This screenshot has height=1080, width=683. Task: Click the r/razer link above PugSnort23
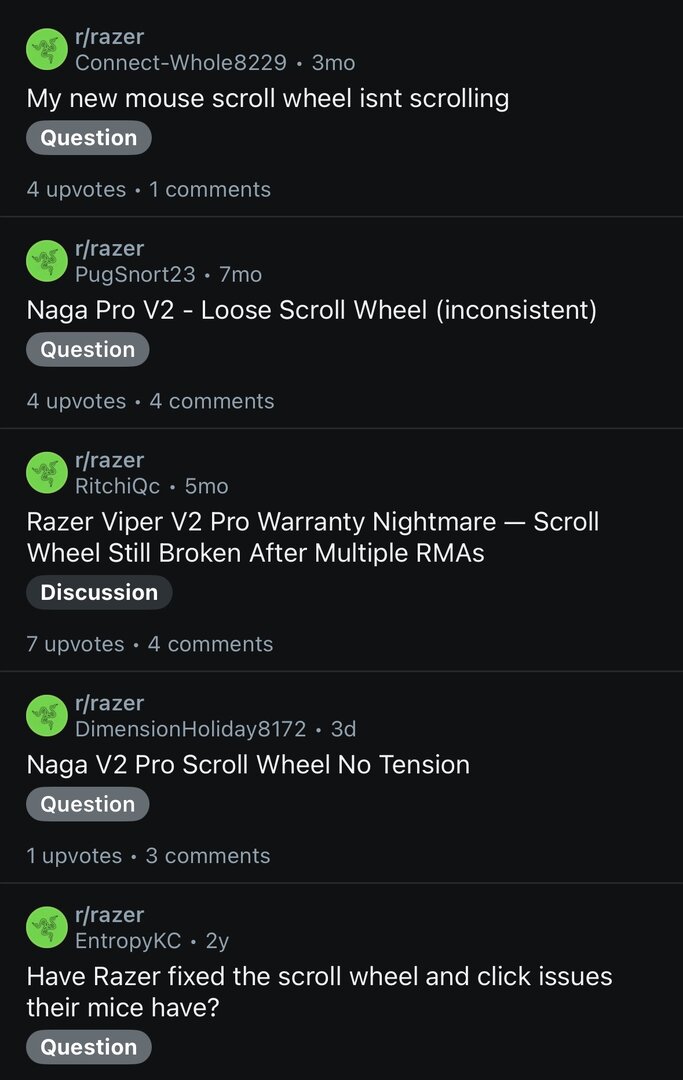[x=109, y=248]
